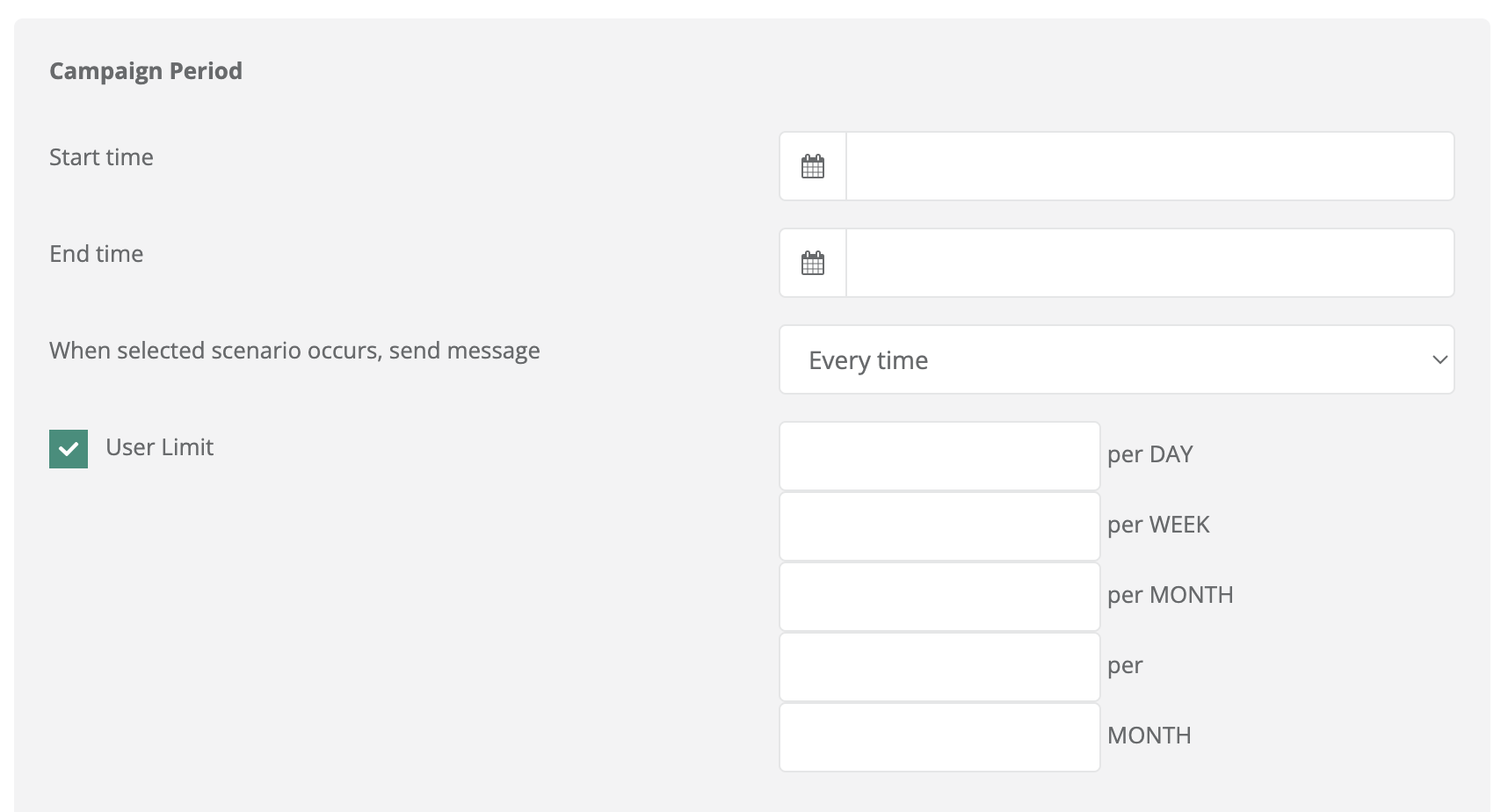The width and height of the screenshot is (1501, 812).
Task: Click the 'Start time' field label
Action: [101, 157]
